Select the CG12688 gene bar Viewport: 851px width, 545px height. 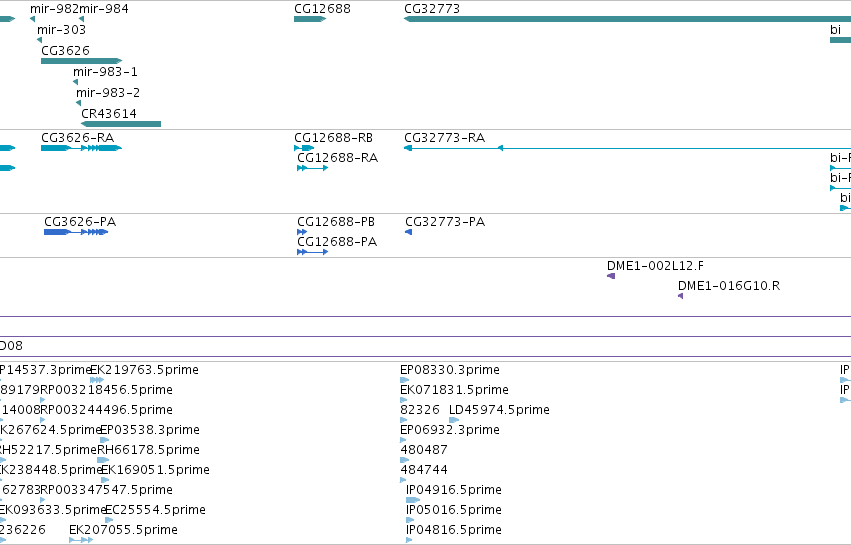click(310, 19)
